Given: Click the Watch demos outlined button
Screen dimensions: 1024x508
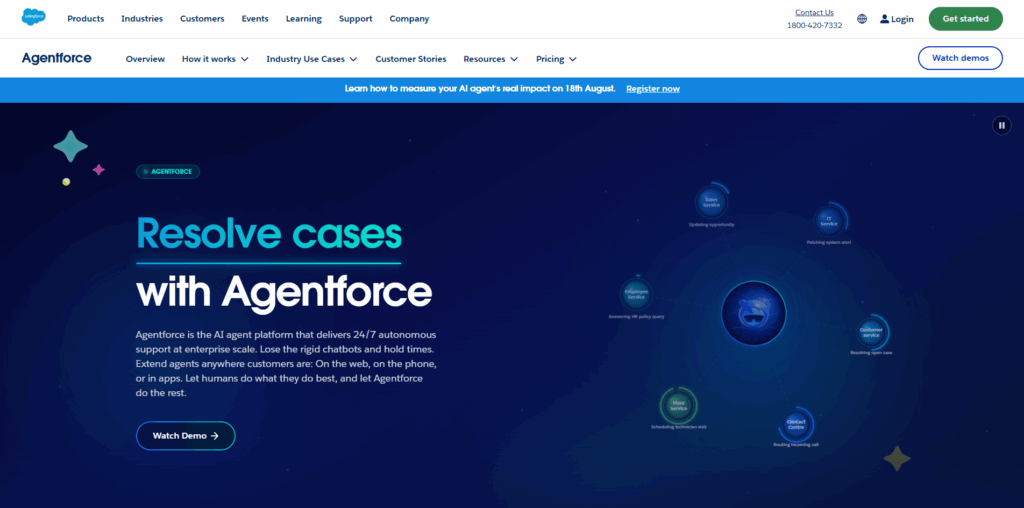Looking at the screenshot, I should (960, 58).
